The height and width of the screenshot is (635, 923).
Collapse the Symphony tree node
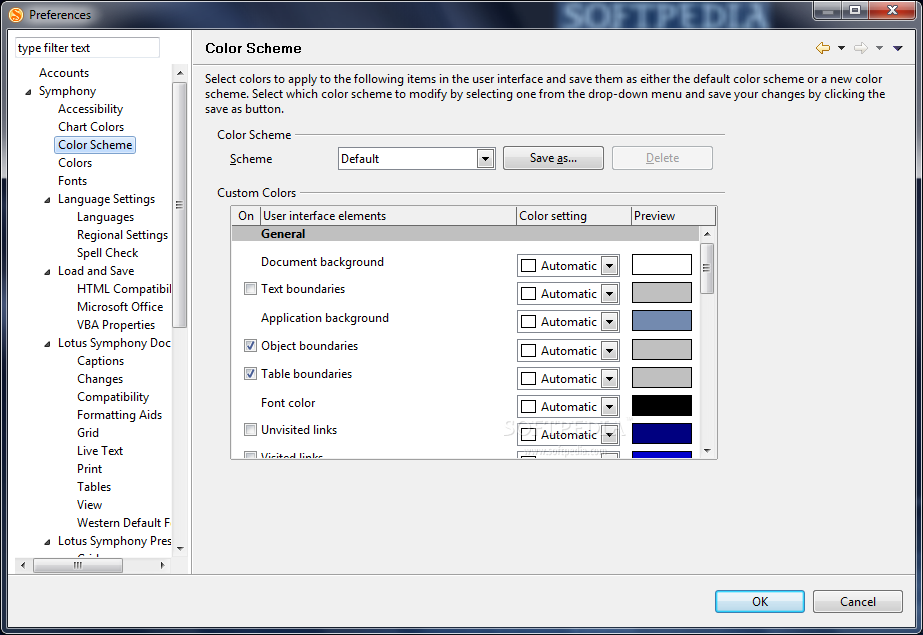[x=28, y=92]
